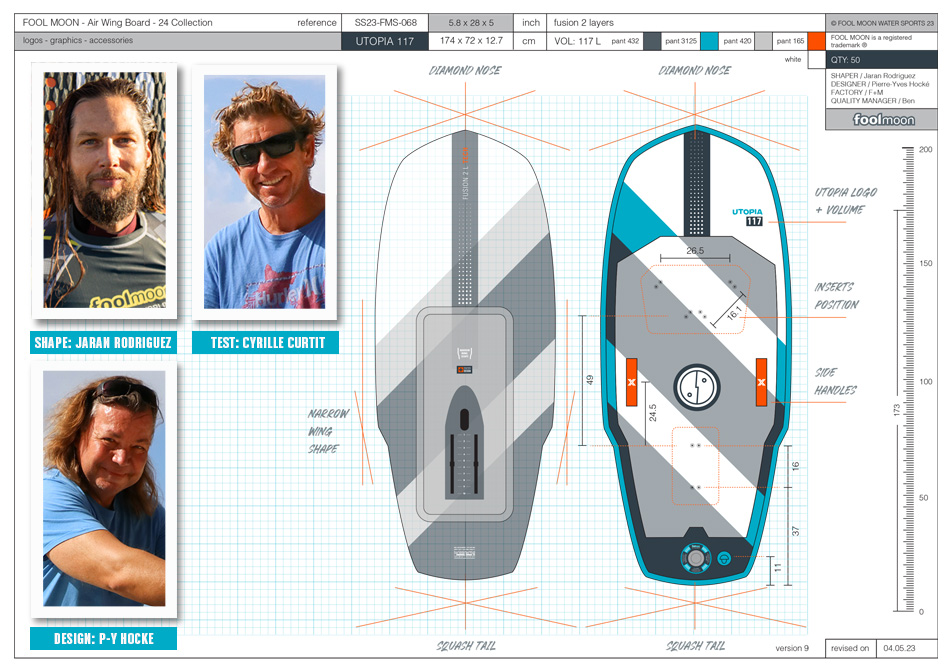Select the 'SHAPER / Jaran Rodriguez' credit line
951x670 pixels.
(873, 76)
